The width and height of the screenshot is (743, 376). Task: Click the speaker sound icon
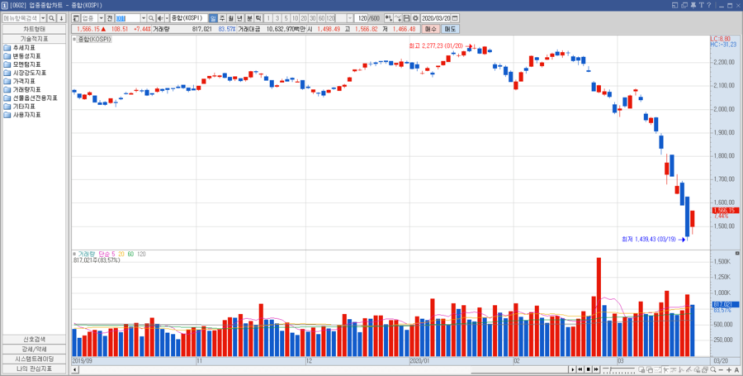[x=160, y=18]
